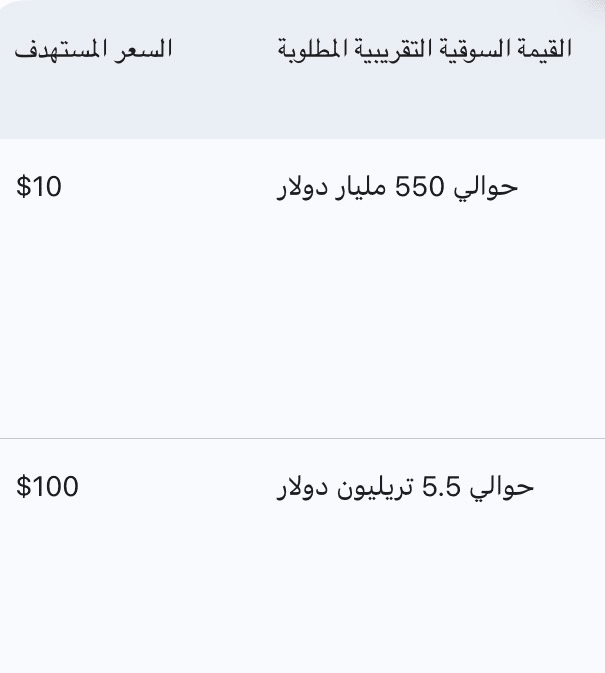Viewport: 605px width, 673px height.
Task: Click the word حوالي in the $100 row
Action: [x=502, y=488]
